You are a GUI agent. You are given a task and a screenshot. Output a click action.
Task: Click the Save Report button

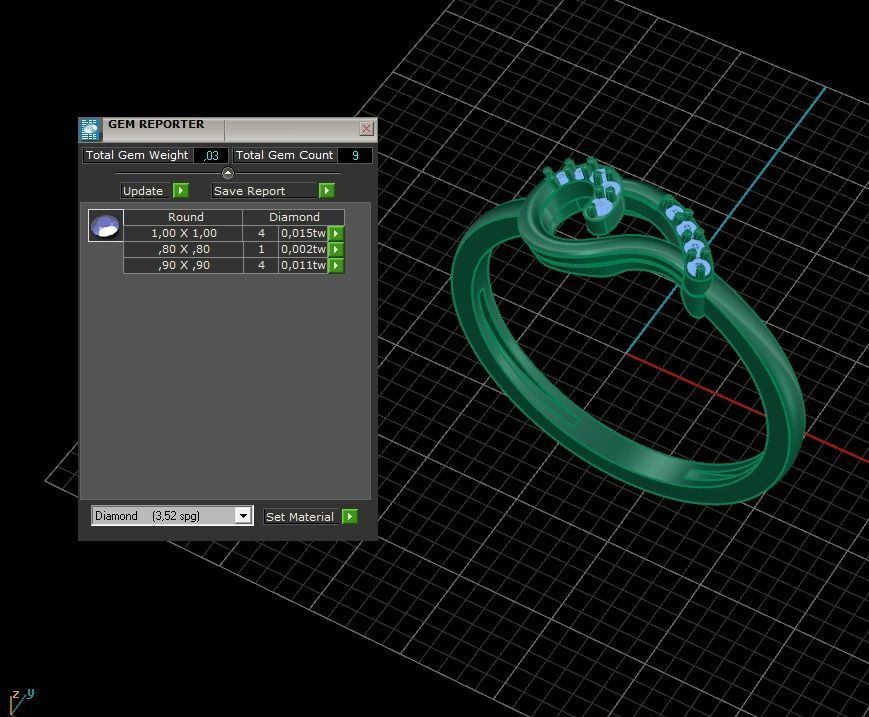pyautogui.click(x=264, y=191)
